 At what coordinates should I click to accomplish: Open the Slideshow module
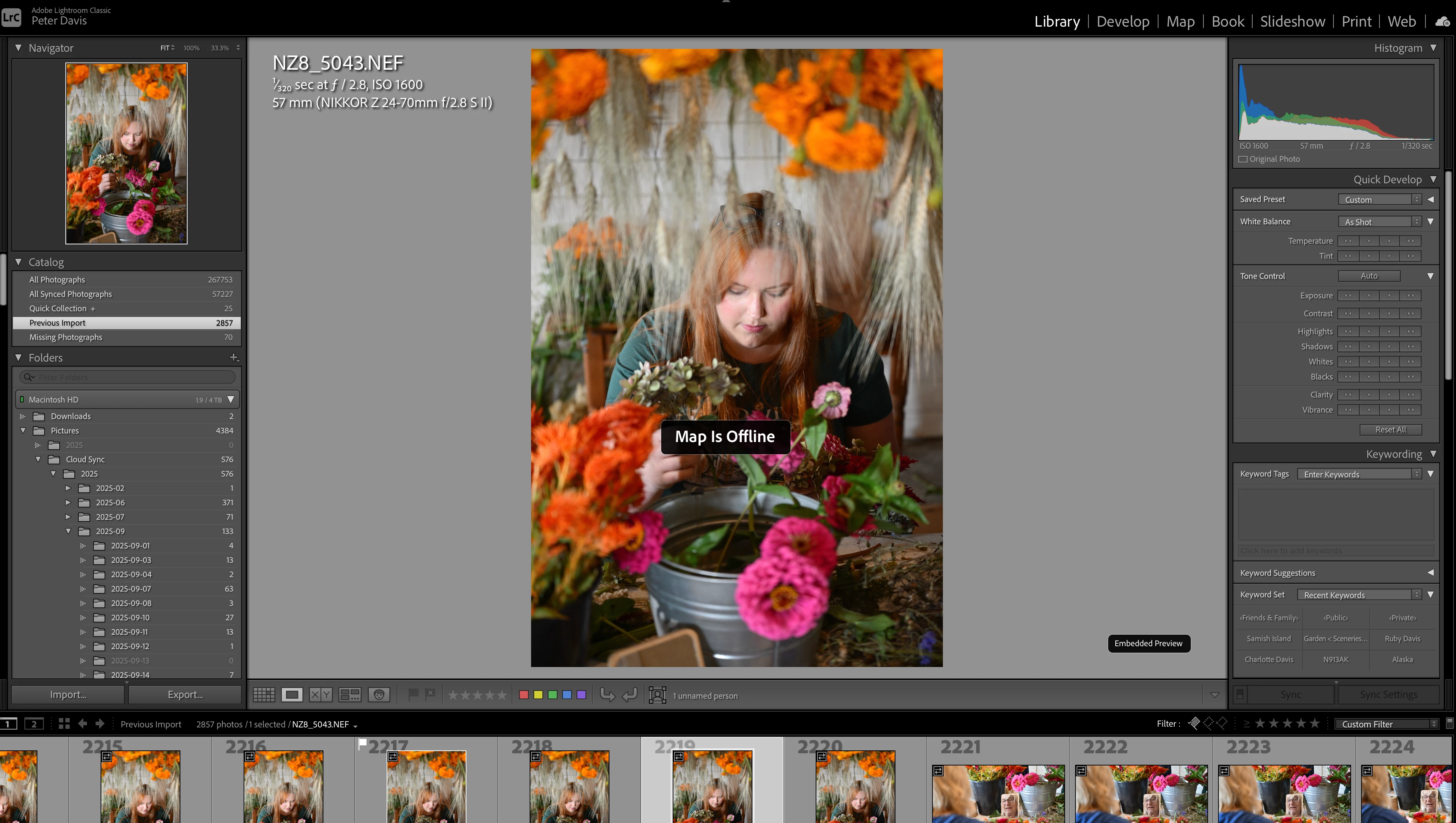point(1292,22)
